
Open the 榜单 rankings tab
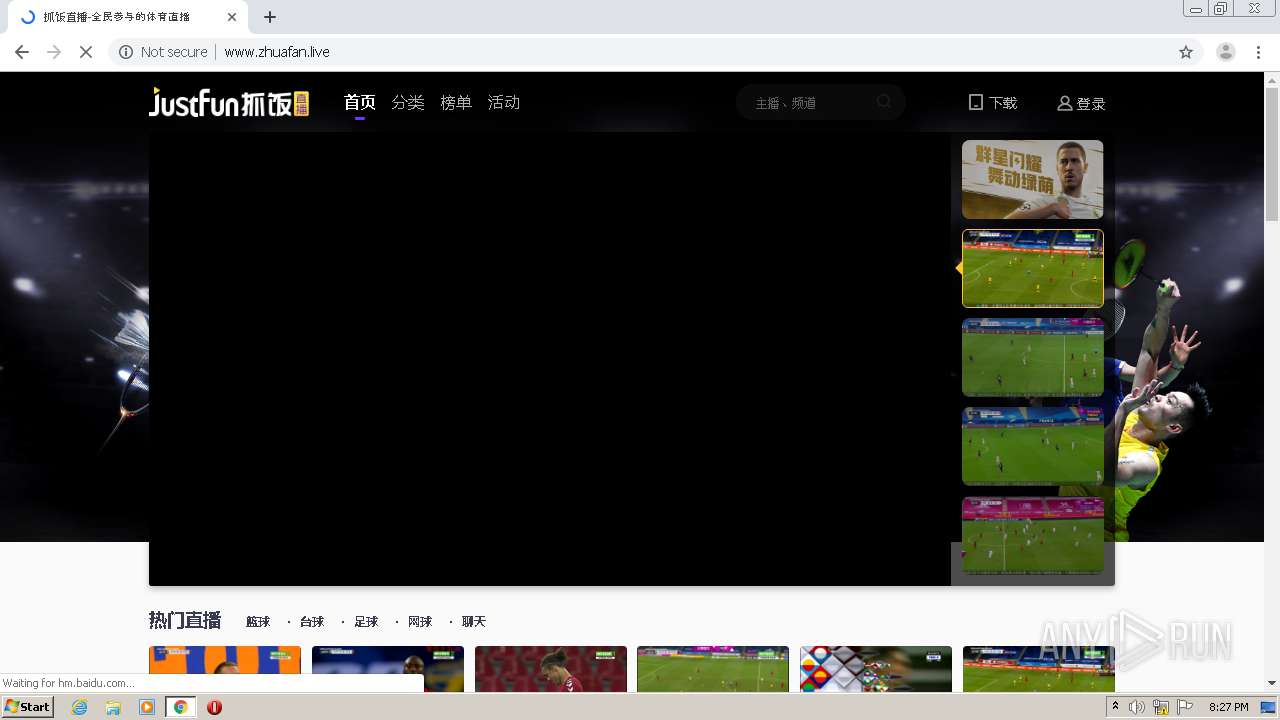[x=456, y=102]
